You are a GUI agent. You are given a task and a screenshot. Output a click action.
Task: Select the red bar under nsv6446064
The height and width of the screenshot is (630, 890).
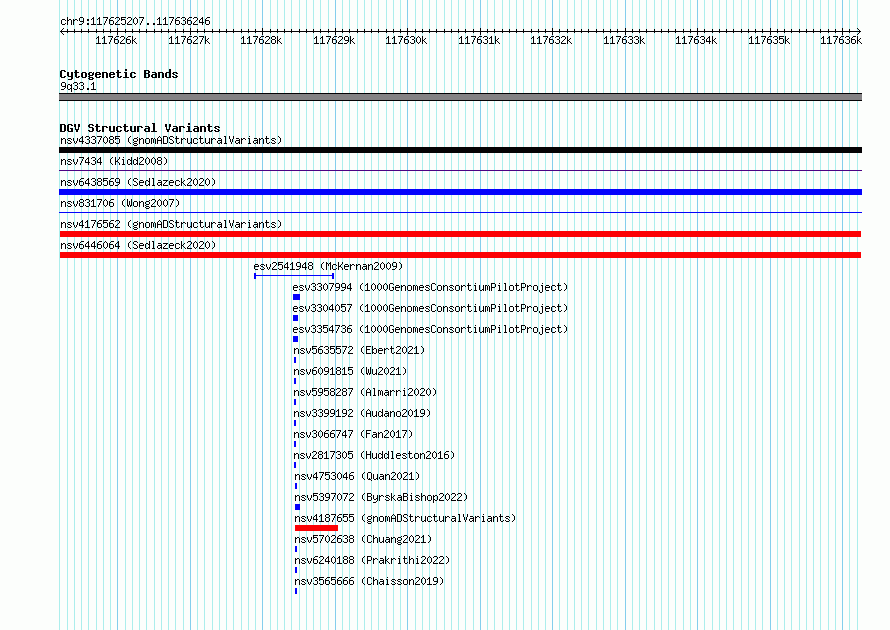[x=460, y=255]
